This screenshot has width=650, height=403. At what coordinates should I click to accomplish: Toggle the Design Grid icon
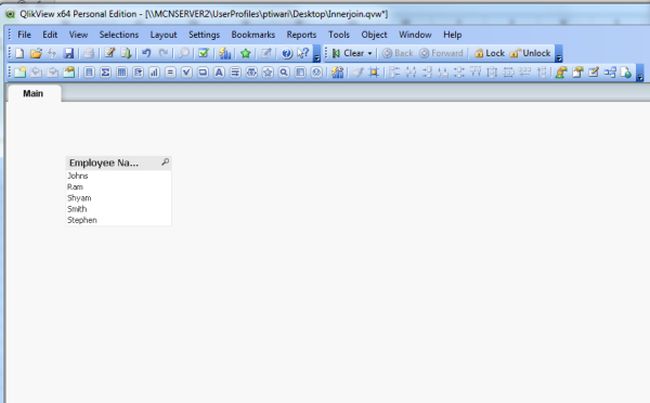point(374,73)
